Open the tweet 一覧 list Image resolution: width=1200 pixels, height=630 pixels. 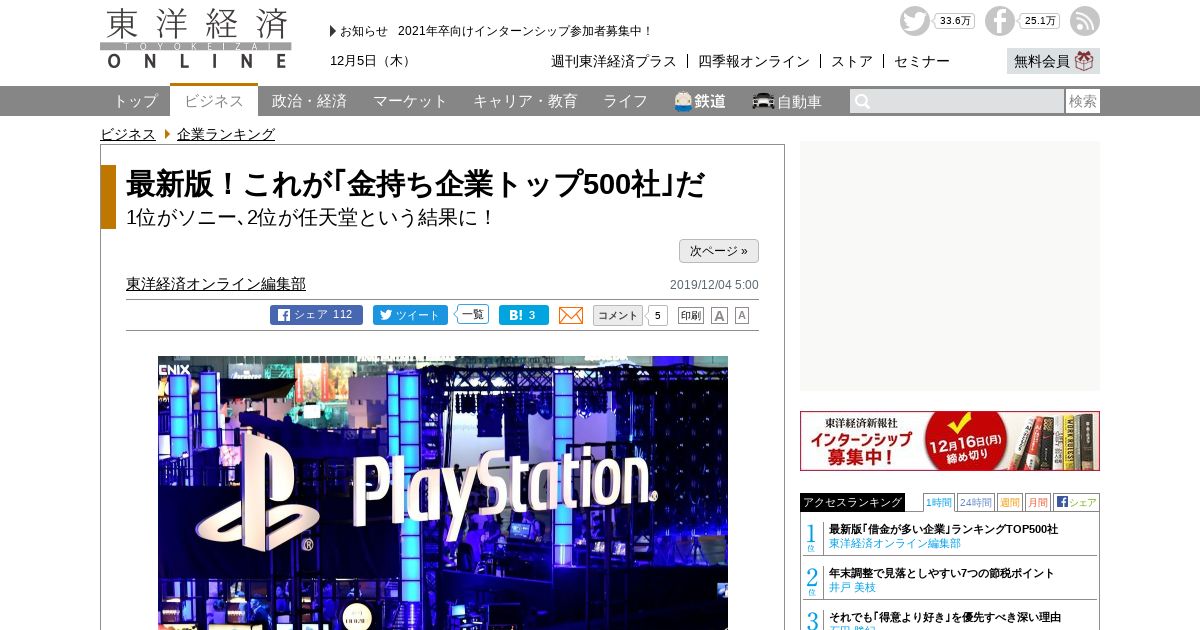473,314
